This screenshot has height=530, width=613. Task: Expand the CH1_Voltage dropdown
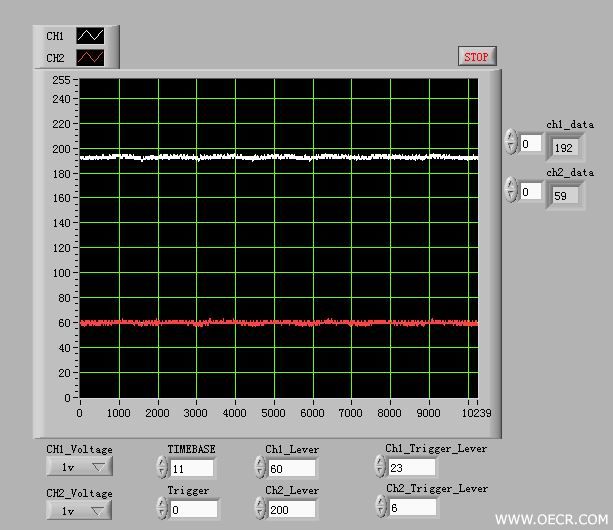pos(79,467)
